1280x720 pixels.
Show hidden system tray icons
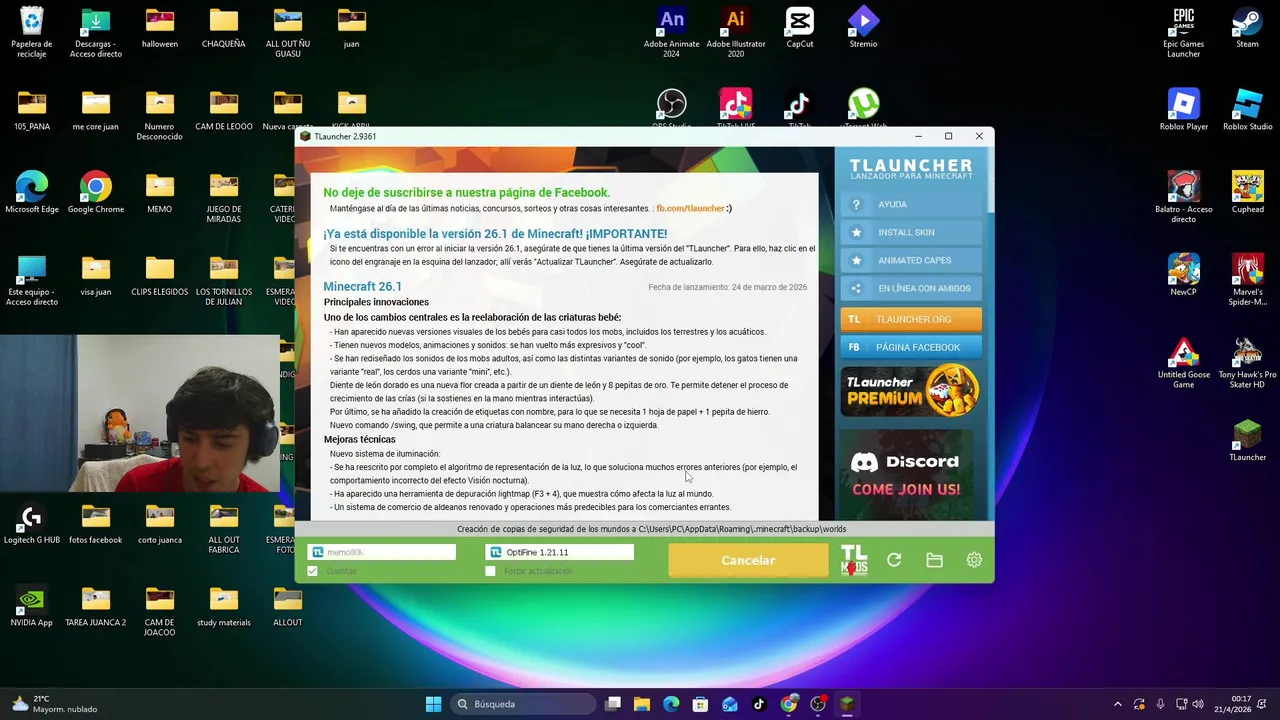1118,704
